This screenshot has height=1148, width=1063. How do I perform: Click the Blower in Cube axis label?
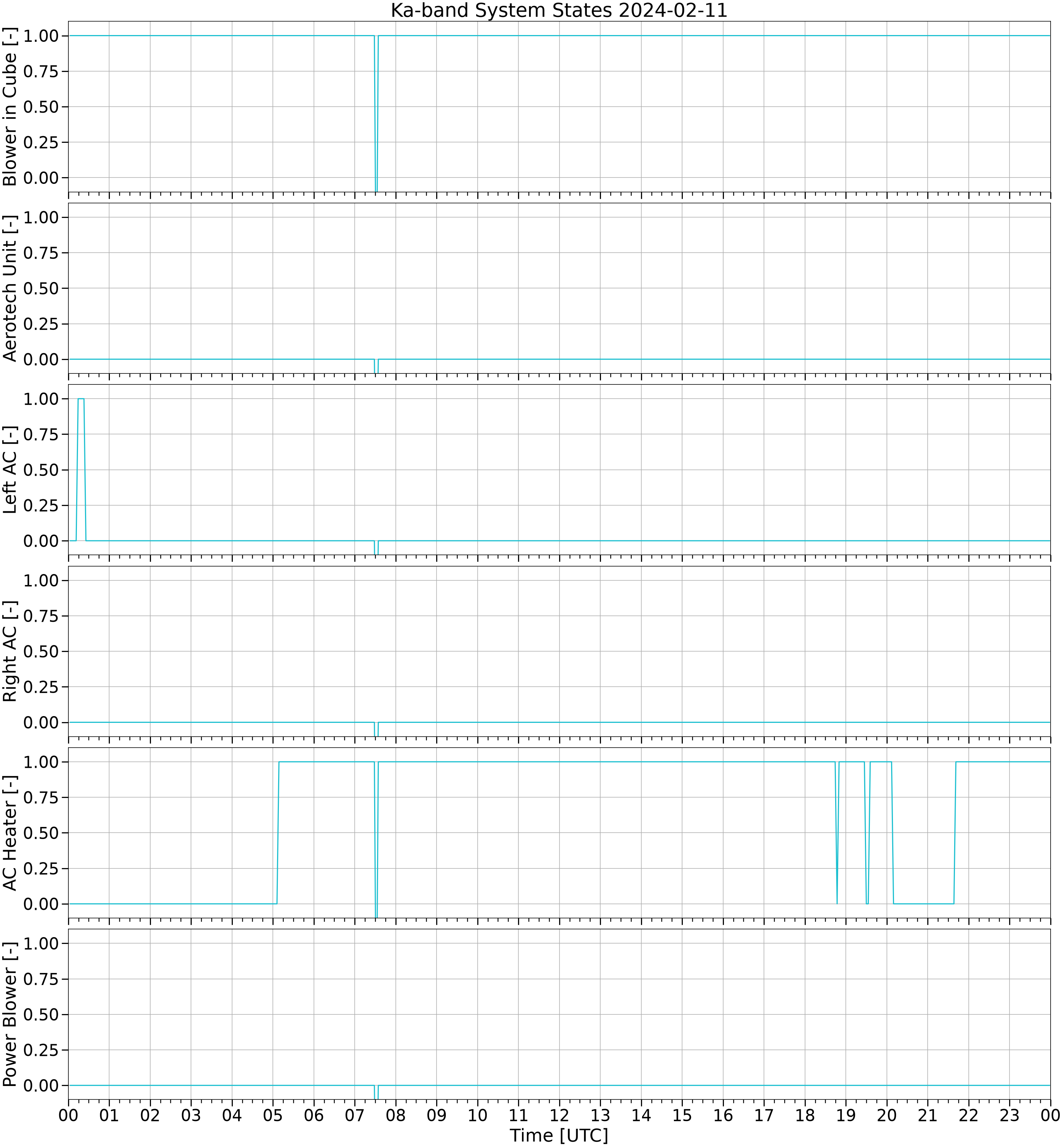pos(10,106)
